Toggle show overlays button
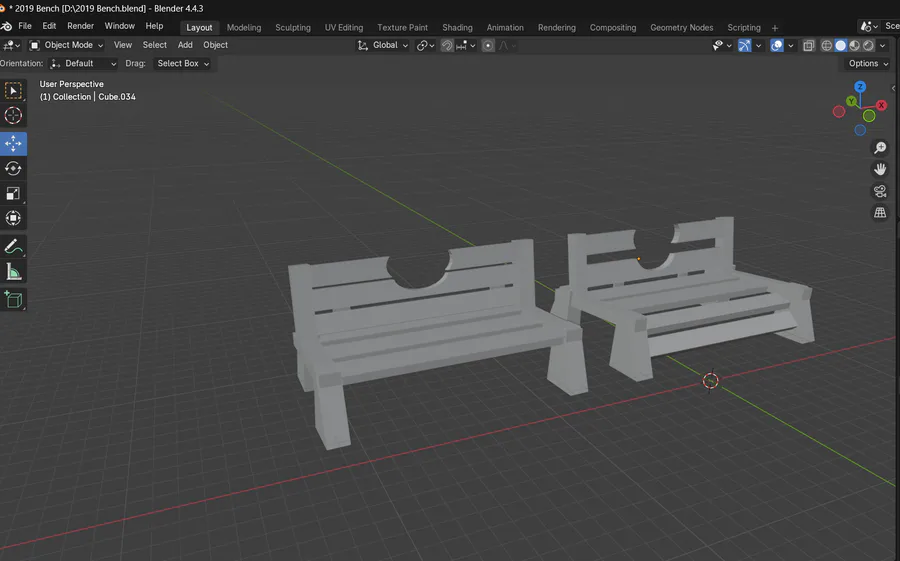The width and height of the screenshot is (900, 561). point(777,45)
